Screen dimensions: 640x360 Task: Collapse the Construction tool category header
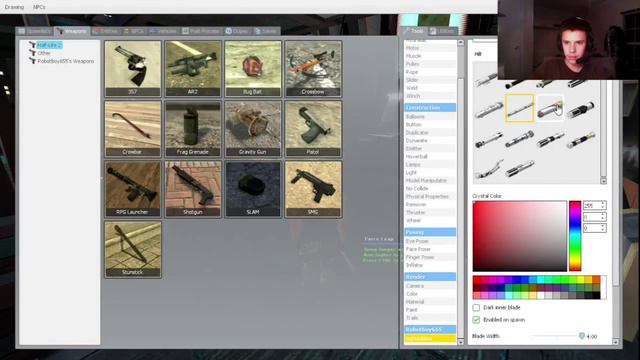click(x=430, y=107)
